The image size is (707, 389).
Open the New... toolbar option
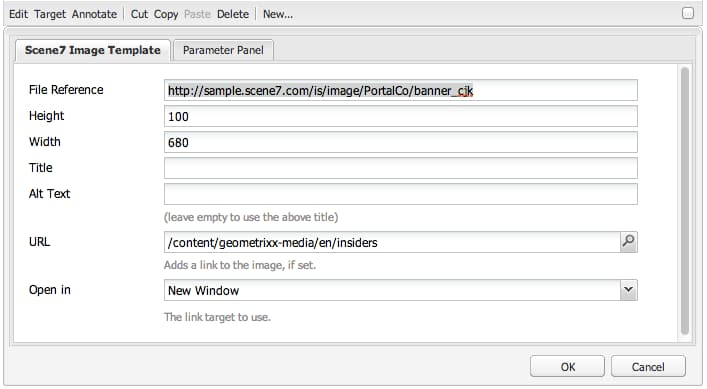pyautogui.click(x=278, y=14)
